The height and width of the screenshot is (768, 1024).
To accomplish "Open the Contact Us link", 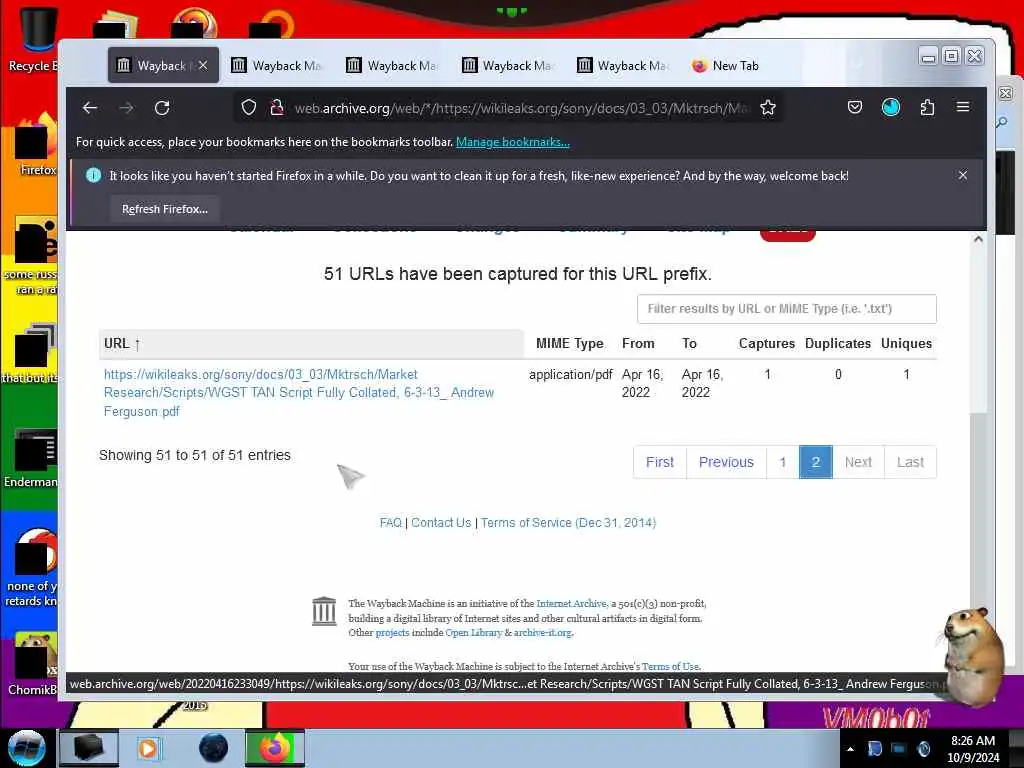I will (441, 522).
